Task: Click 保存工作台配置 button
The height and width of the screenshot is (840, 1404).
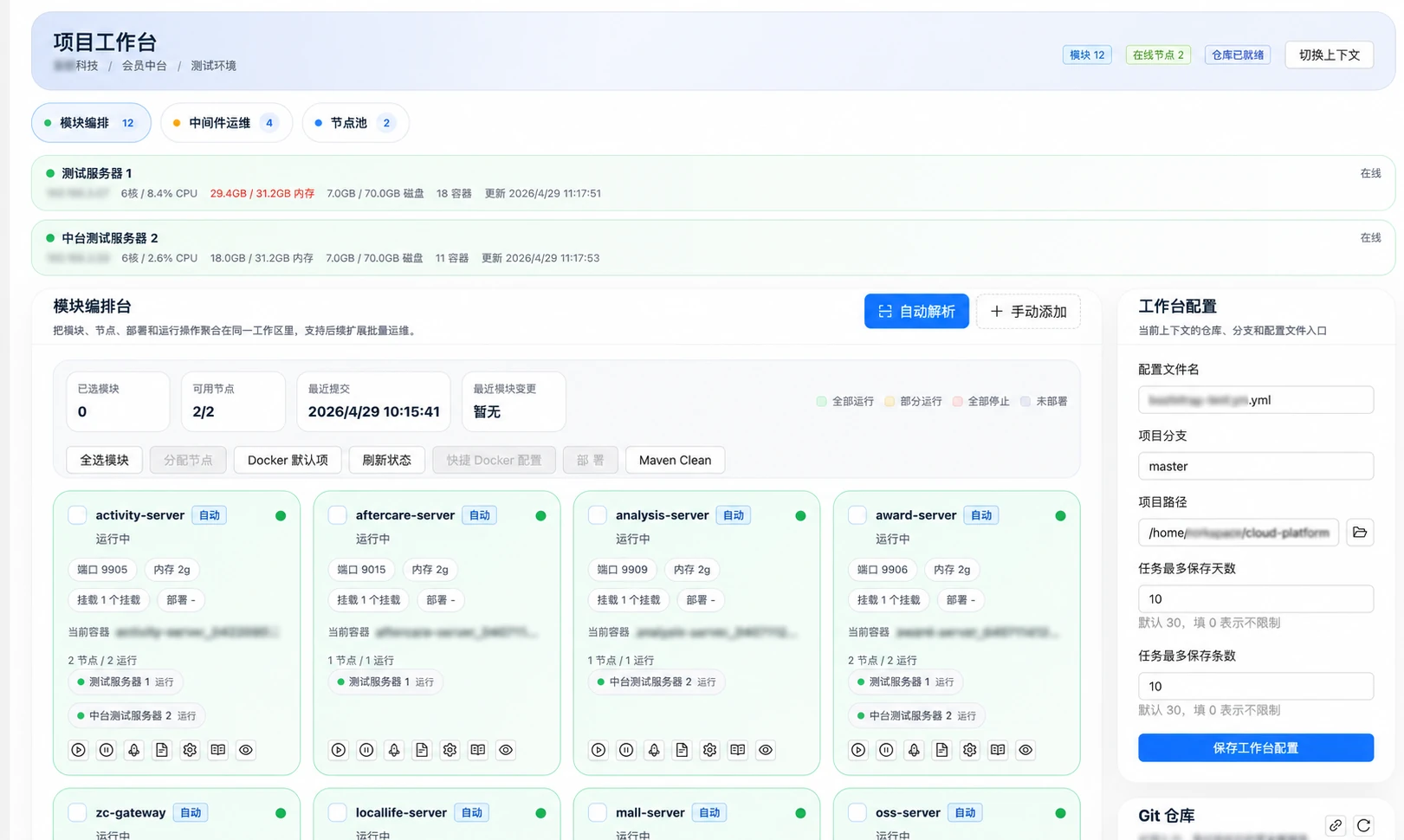Action: point(1256,748)
